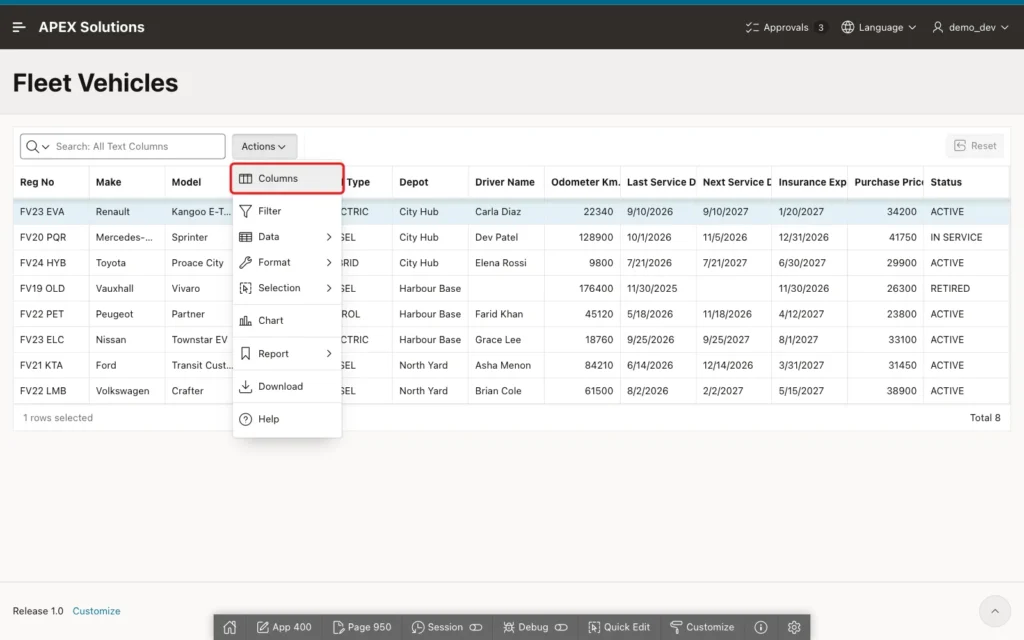Open the demo_dev user menu

point(970,27)
